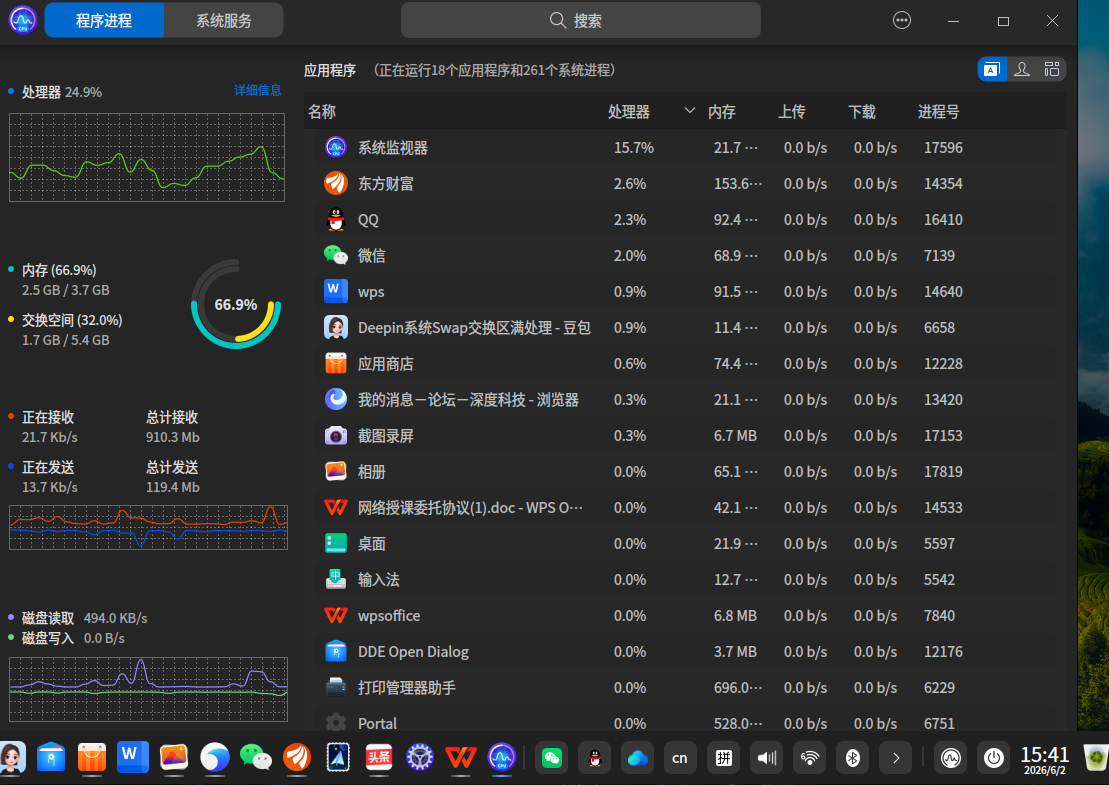Click the 66.9% memory ring chart
This screenshot has height=785, width=1109.
[x=236, y=304]
